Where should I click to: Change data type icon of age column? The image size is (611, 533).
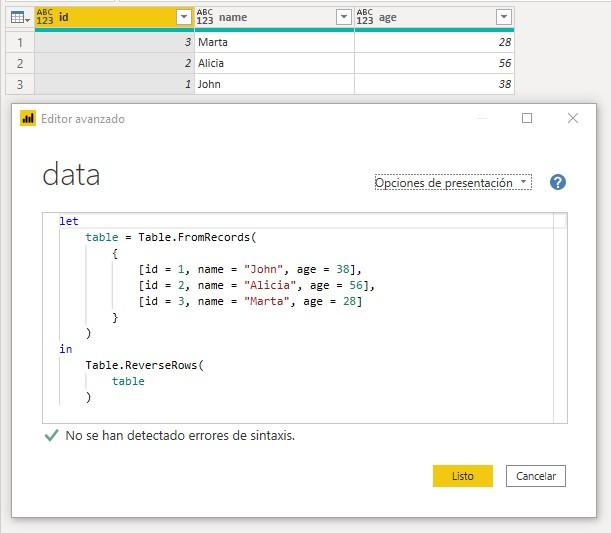tap(365, 17)
